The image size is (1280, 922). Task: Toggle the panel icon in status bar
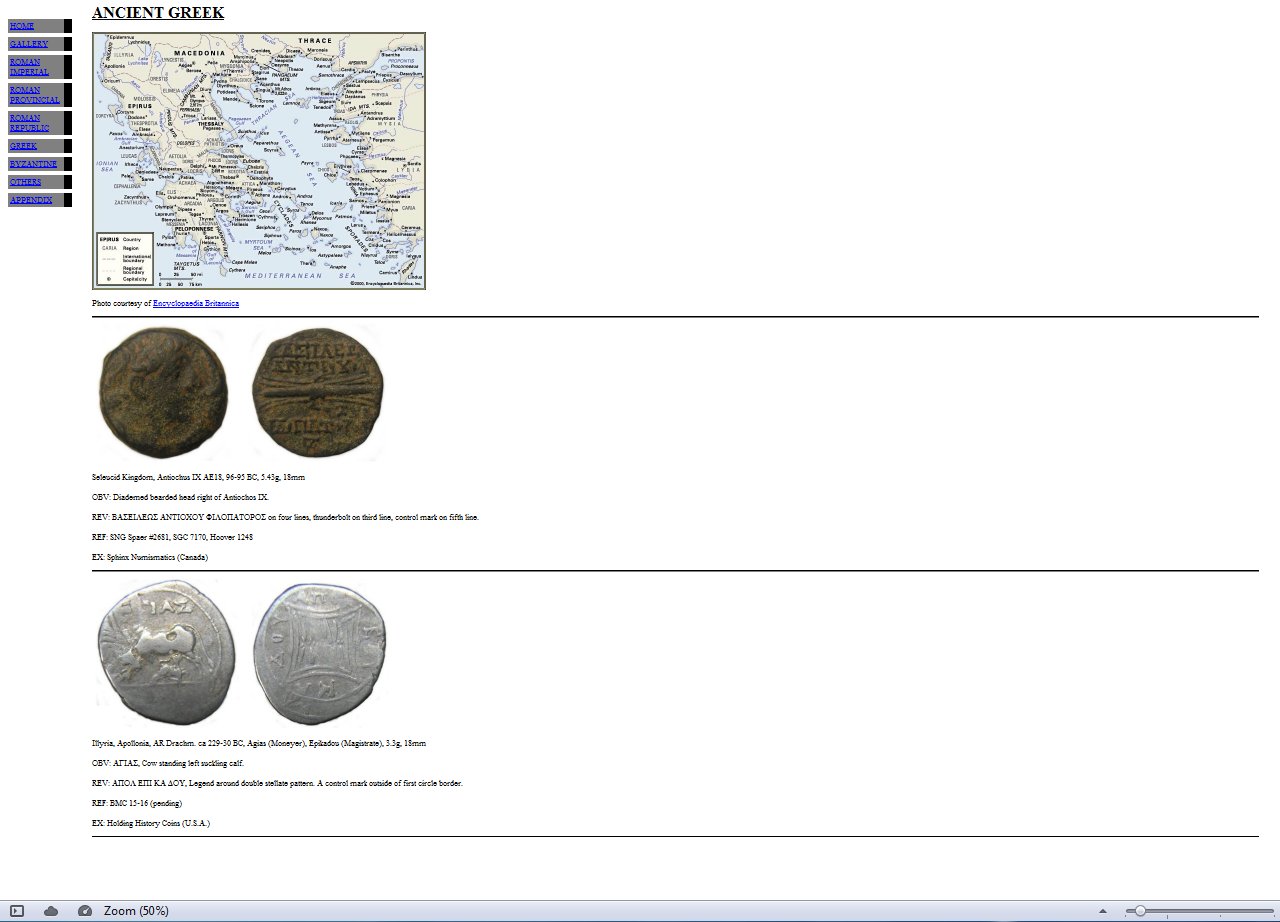click(x=17, y=911)
